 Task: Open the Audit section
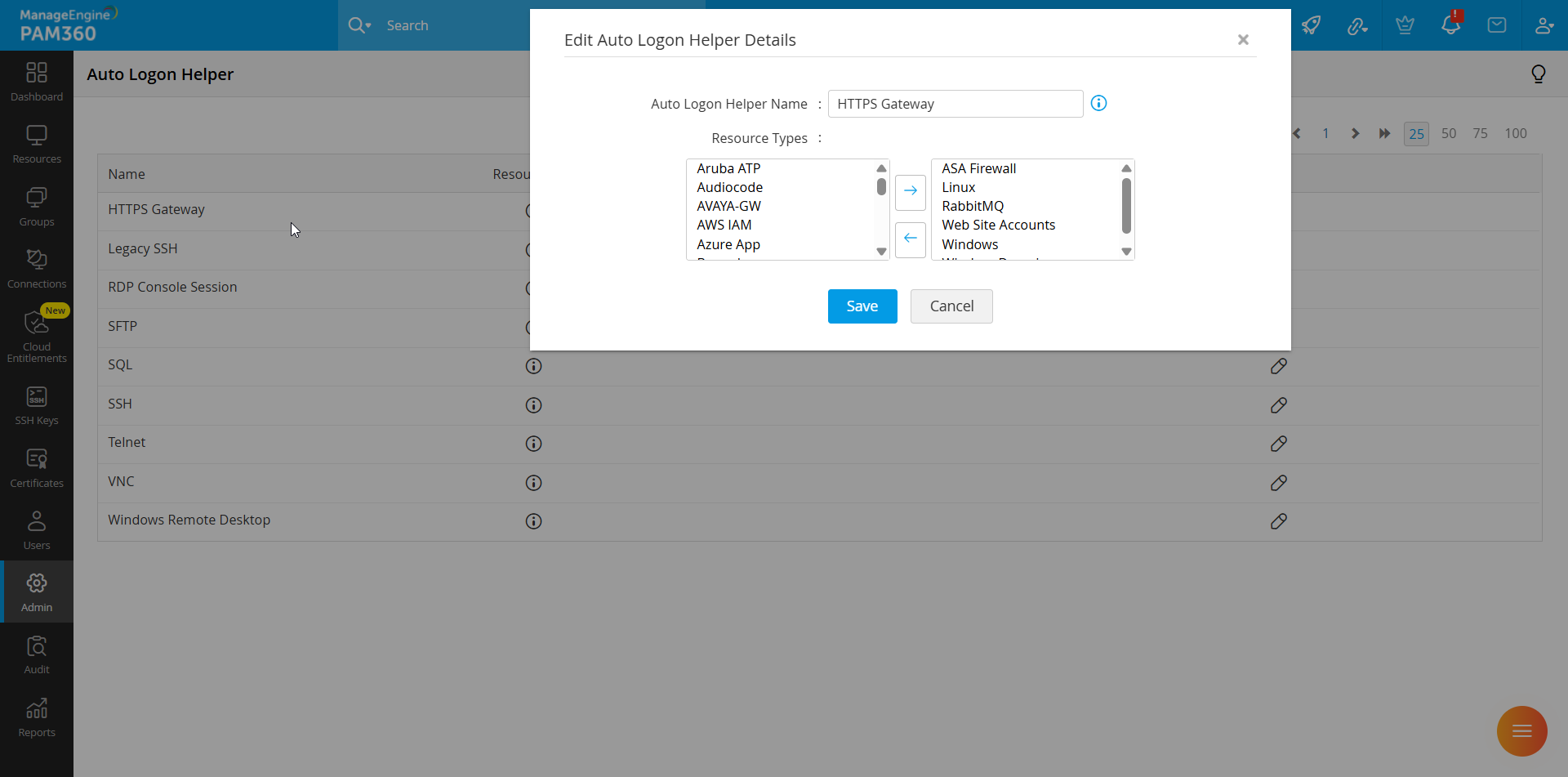click(37, 654)
